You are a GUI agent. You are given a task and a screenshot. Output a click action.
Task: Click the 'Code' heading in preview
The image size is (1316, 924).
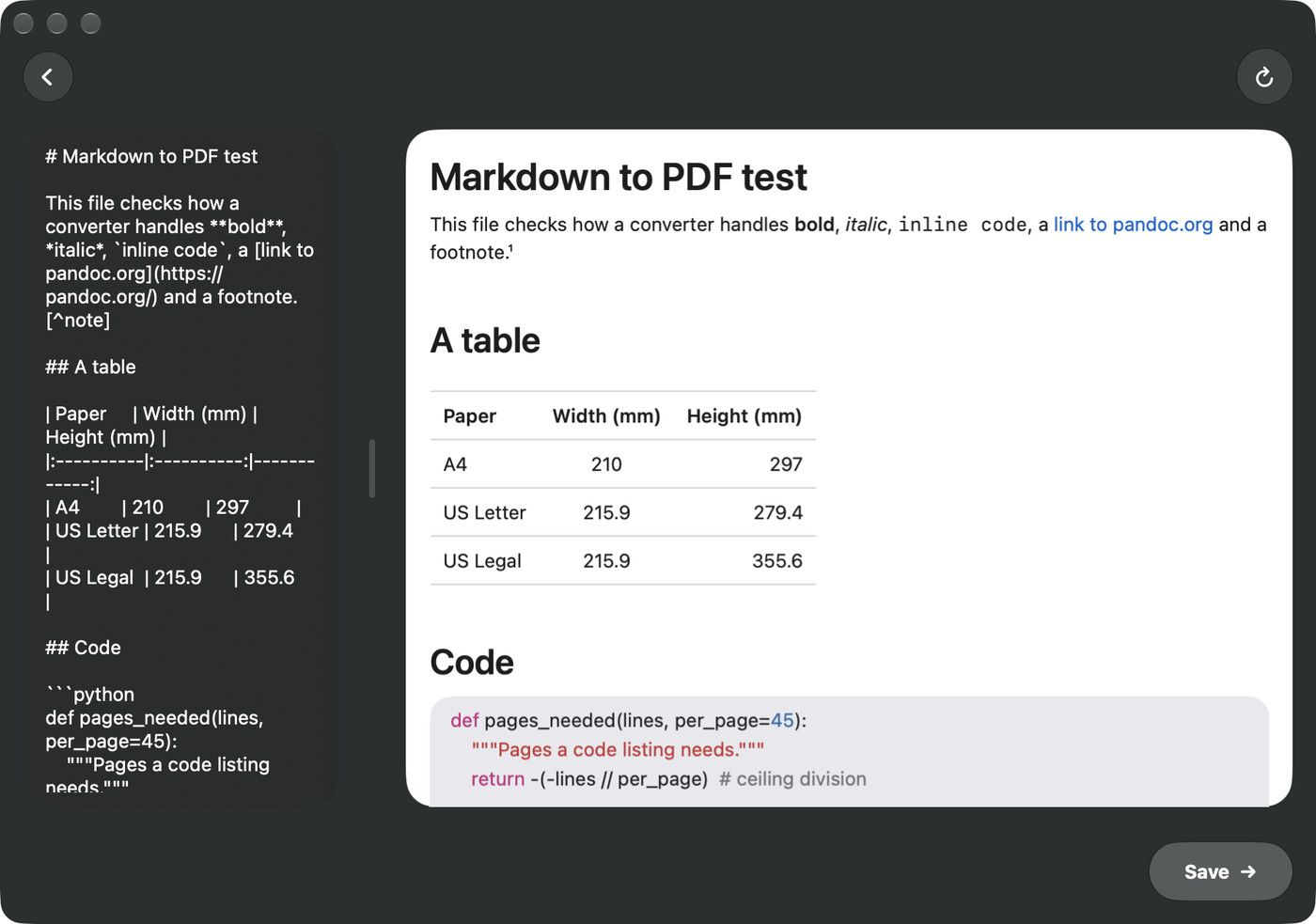pyautogui.click(x=472, y=663)
